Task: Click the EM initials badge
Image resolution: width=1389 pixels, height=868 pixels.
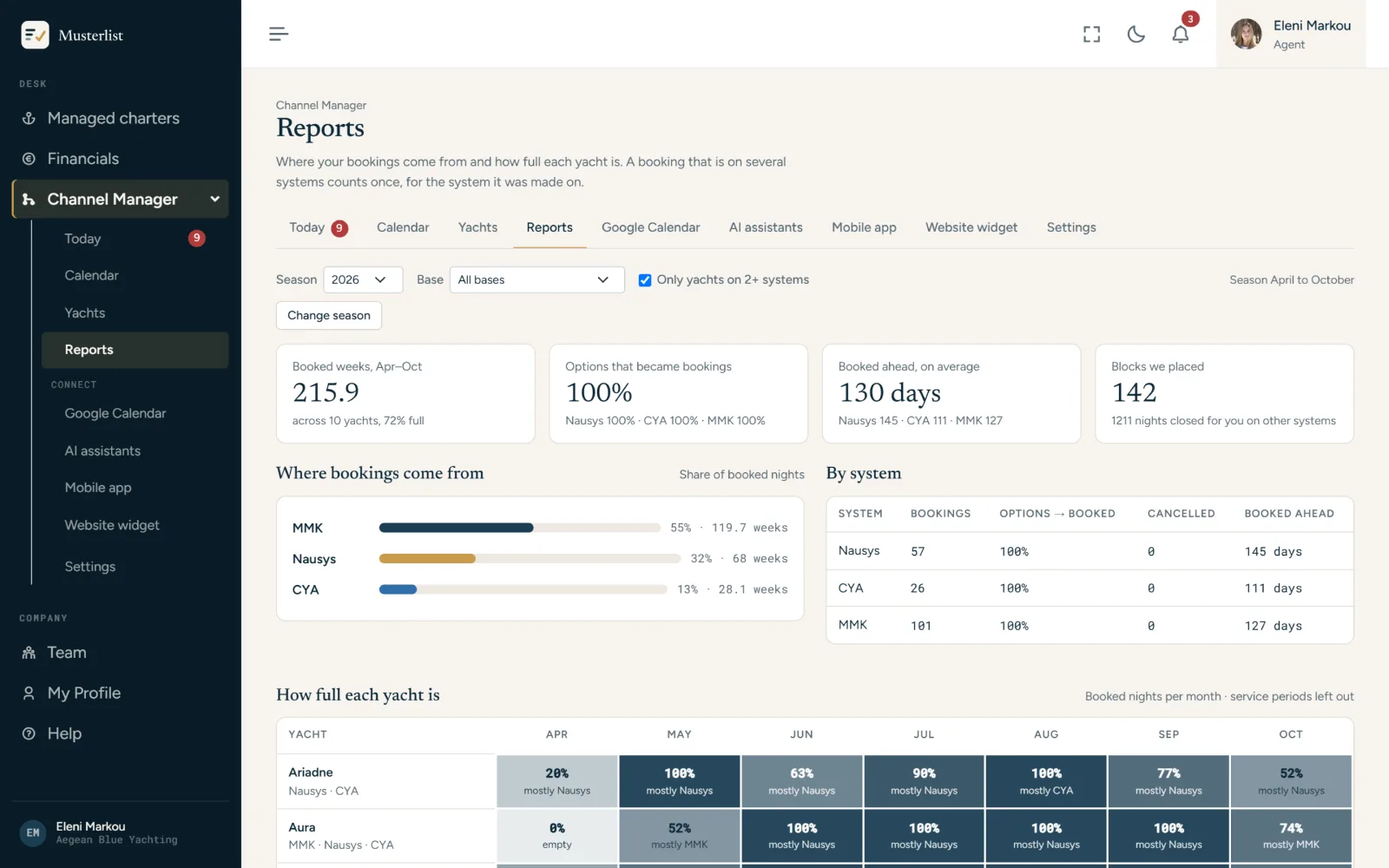Action: click(x=33, y=832)
